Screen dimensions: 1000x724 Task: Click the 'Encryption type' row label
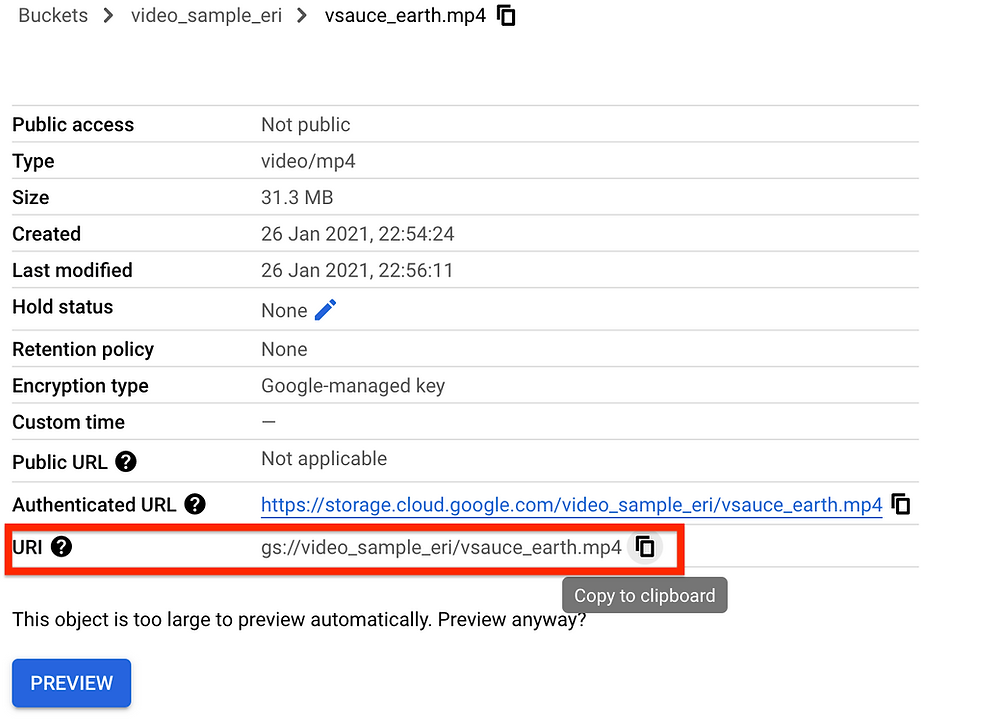pos(80,385)
